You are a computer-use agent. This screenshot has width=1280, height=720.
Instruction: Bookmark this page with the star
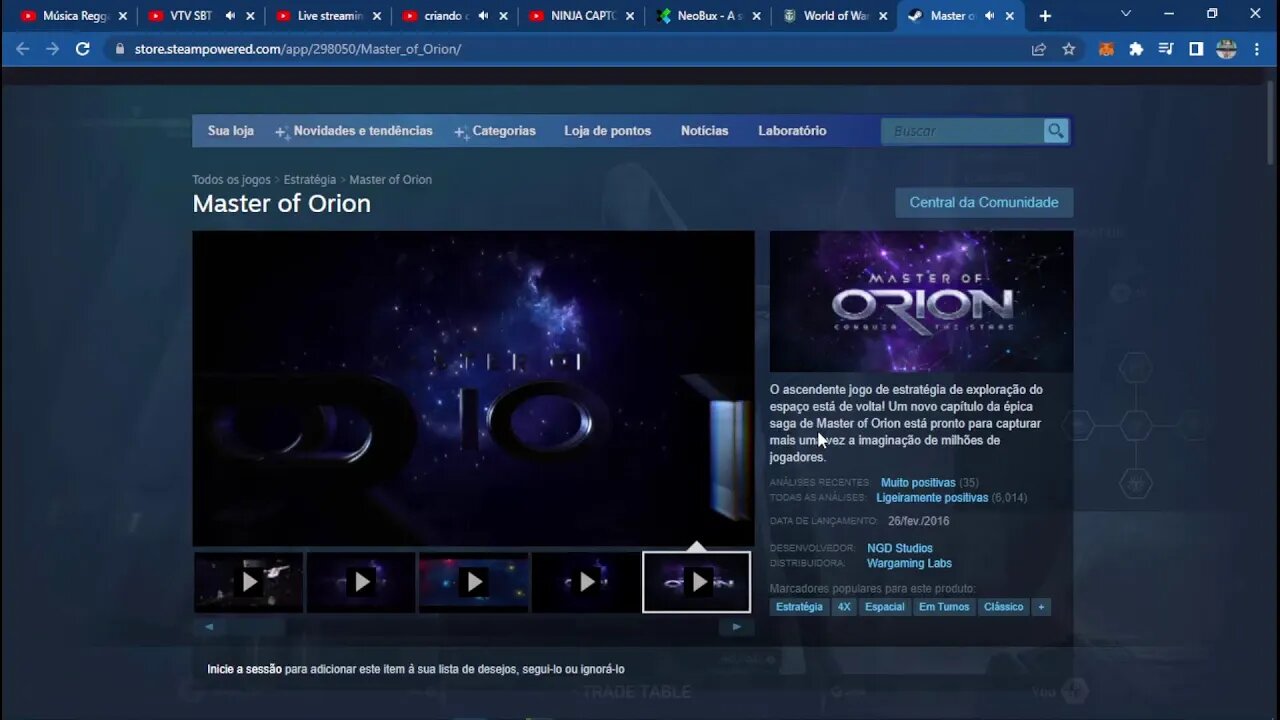[x=1069, y=49]
